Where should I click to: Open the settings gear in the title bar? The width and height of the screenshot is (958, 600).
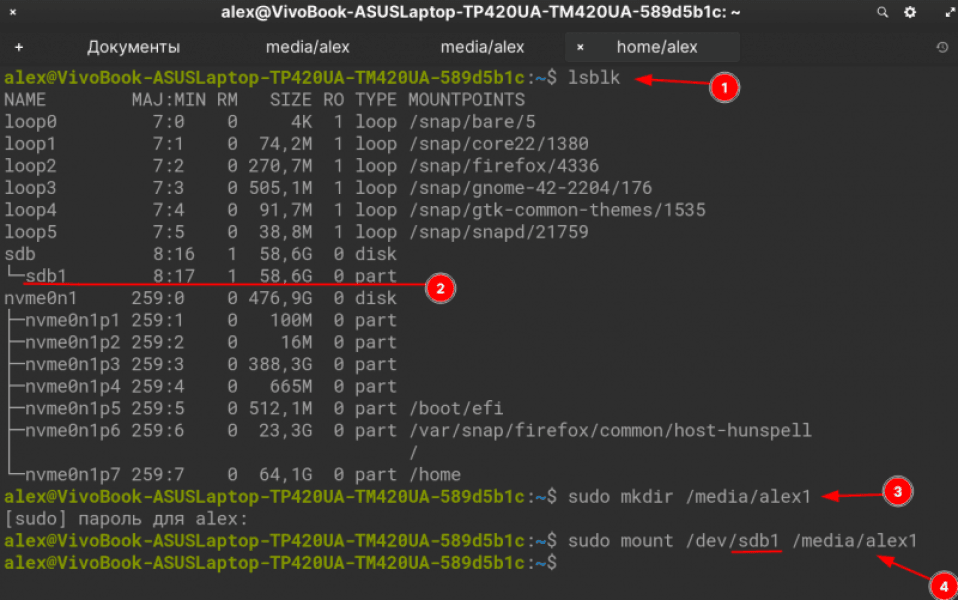[909, 12]
